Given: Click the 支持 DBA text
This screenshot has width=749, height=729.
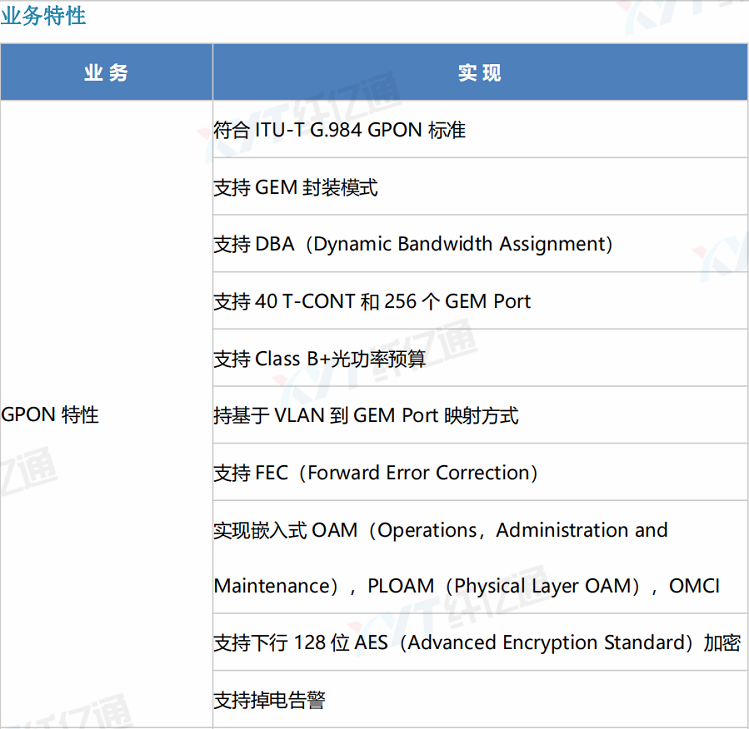Looking at the screenshot, I should (254, 244).
